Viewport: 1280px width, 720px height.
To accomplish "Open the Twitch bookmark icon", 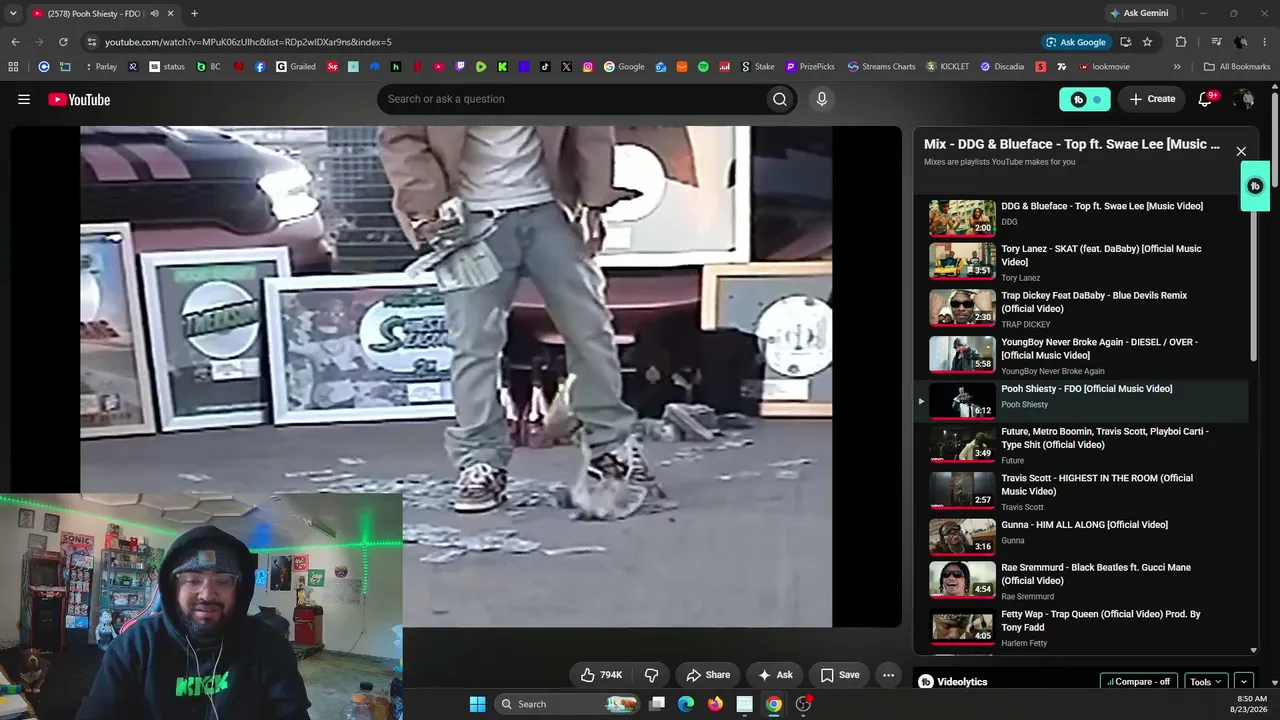I will click(x=460, y=67).
